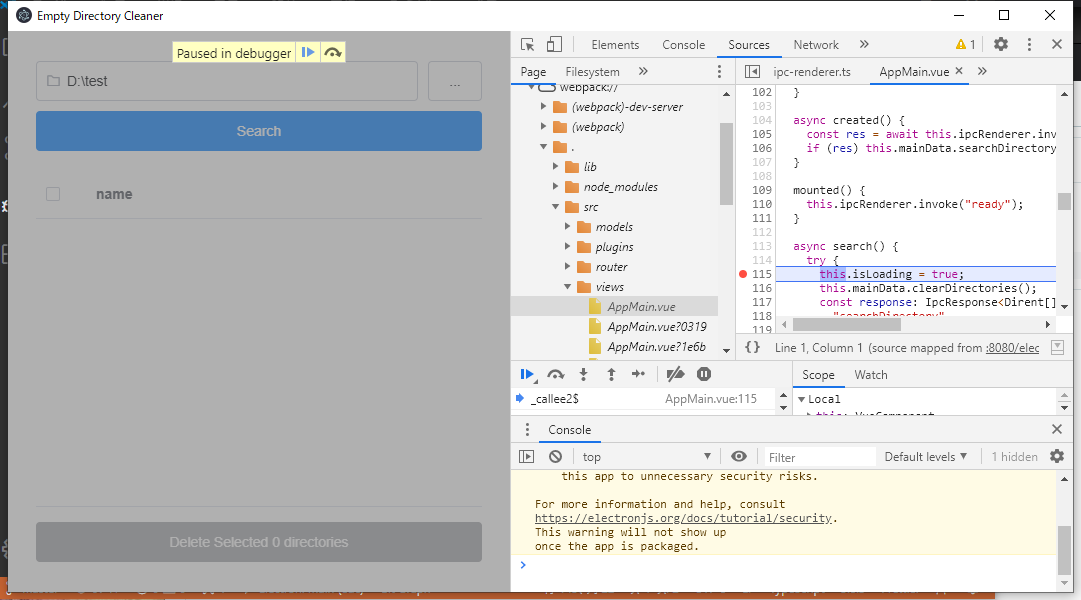Screen dimensions: 1081x600
Task: Show more DevTools tabs chevron
Action: tap(864, 44)
